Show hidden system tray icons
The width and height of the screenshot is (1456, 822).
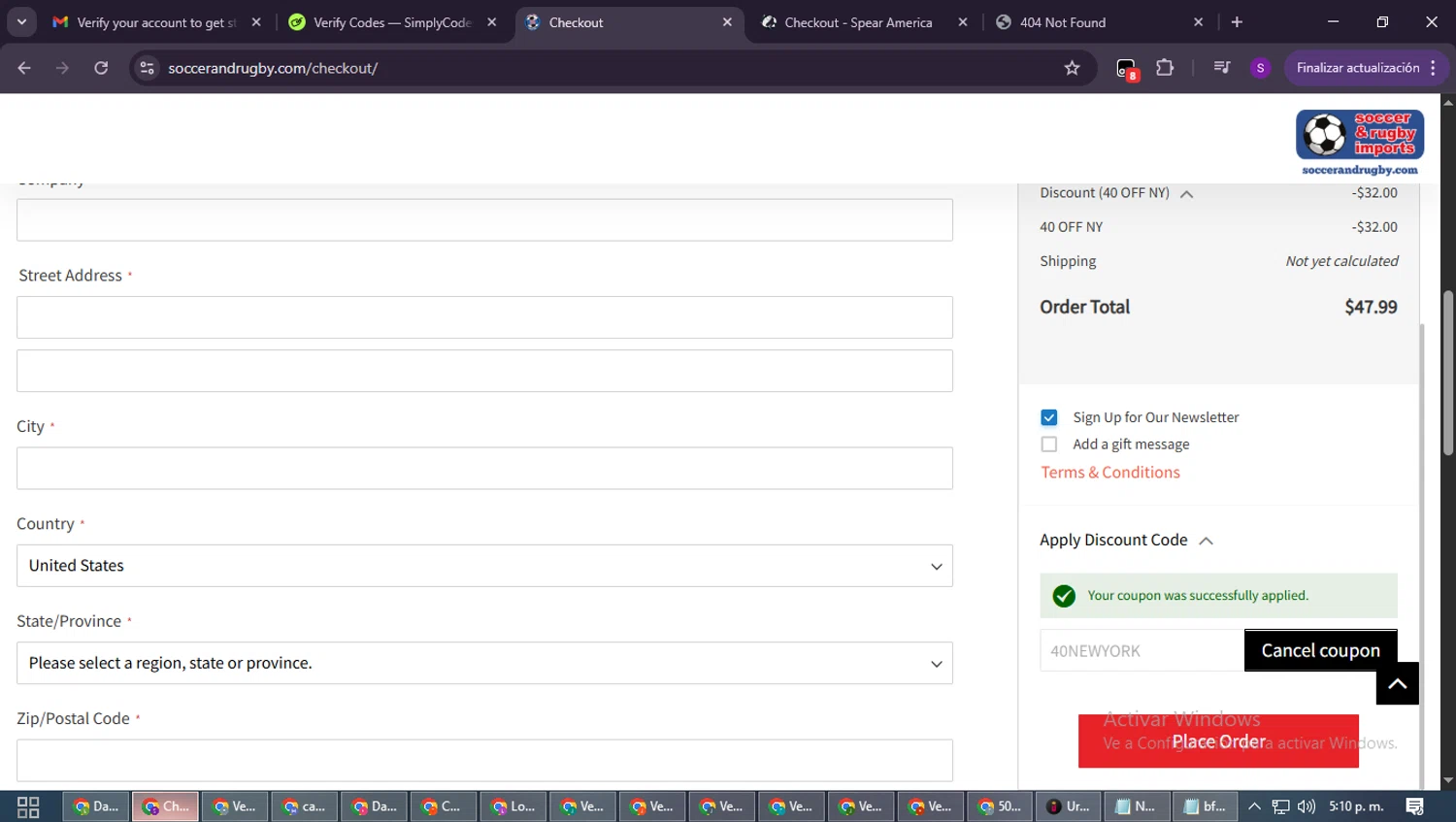[1254, 806]
